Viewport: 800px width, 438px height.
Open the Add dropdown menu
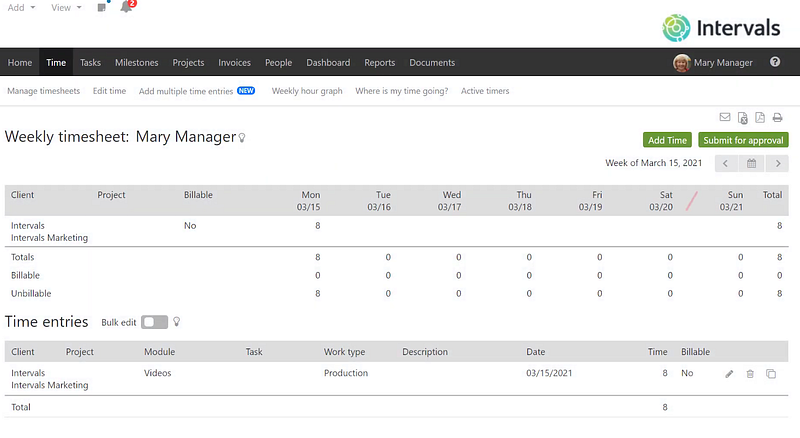tap(21, 8)
